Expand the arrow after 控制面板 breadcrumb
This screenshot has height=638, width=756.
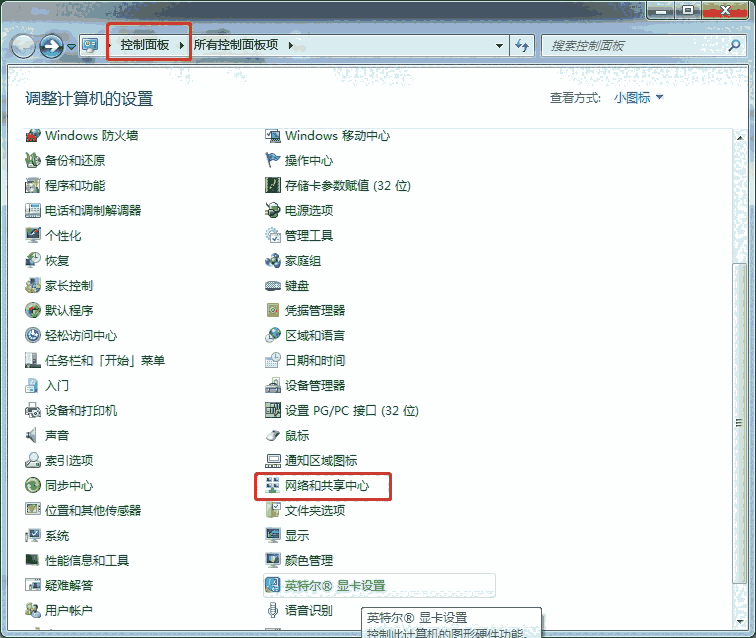(181, 45)
